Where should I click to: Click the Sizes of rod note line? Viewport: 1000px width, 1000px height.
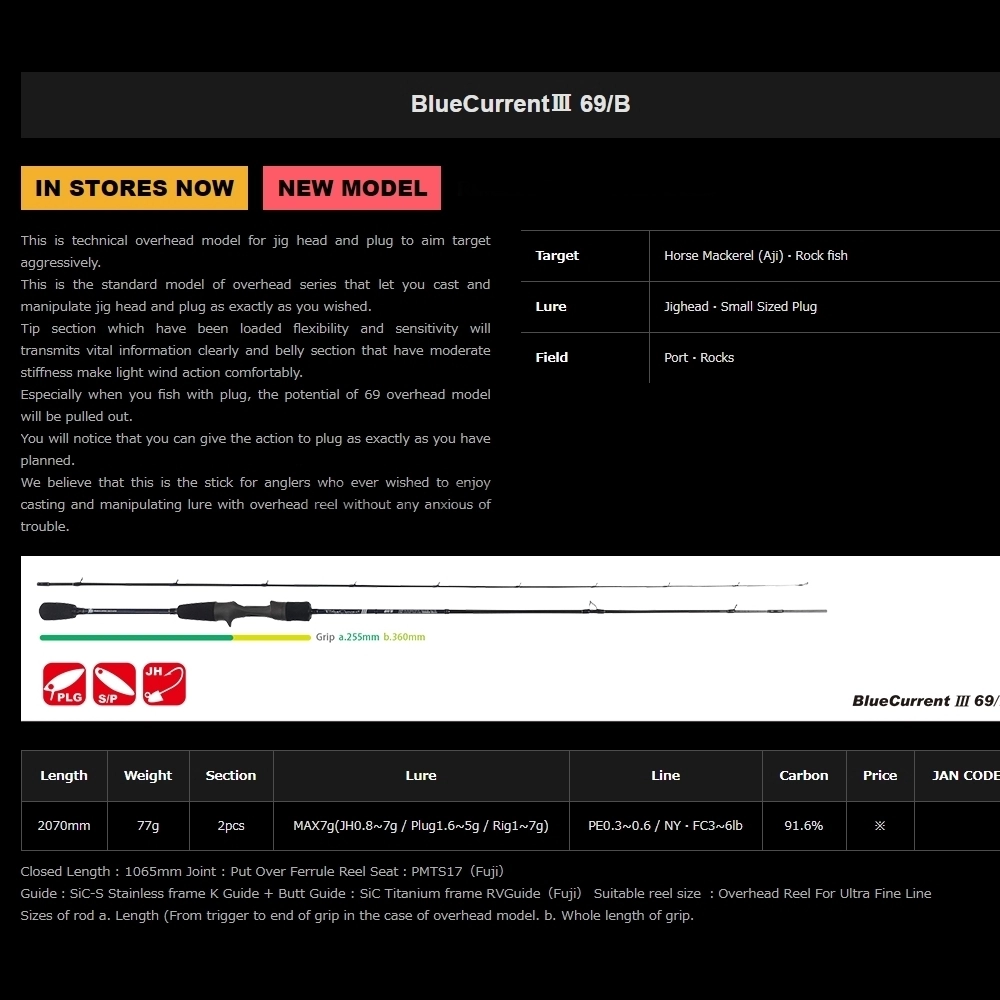click(x=357, y=916)
